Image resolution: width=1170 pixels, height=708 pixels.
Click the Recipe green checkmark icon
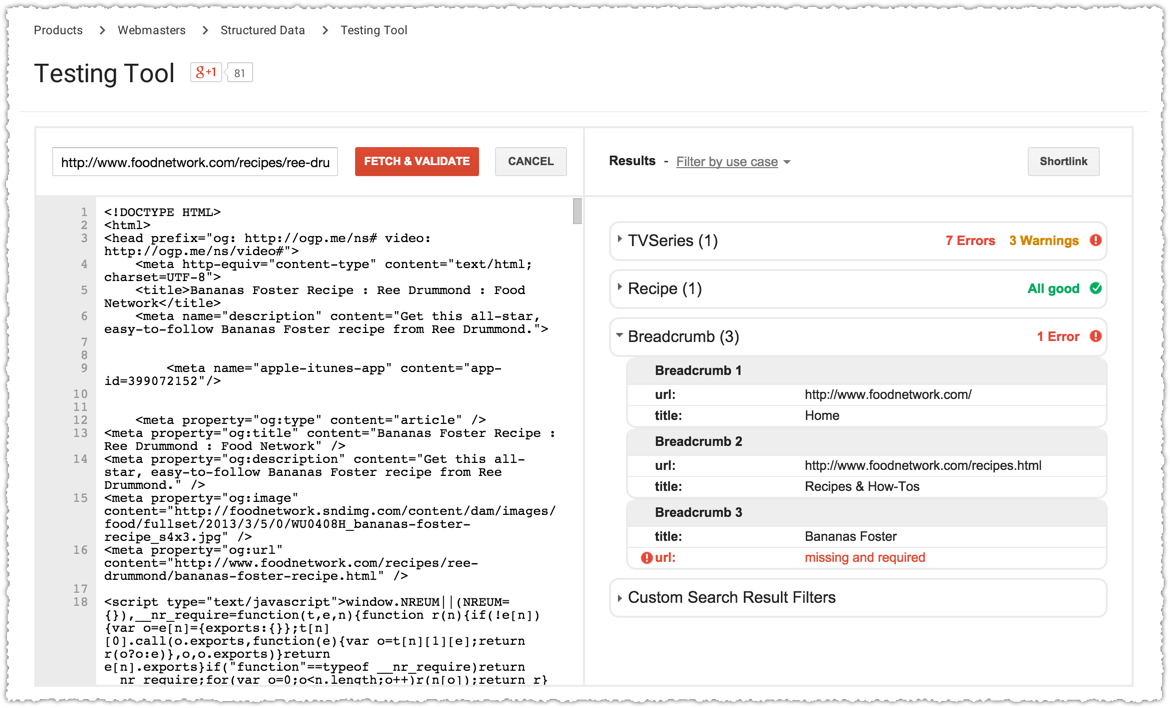(1095, 289)
